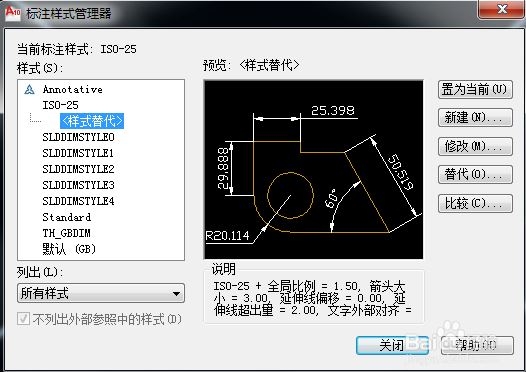Close the dialog with the 关闭 button

click(x=392, y=346)
